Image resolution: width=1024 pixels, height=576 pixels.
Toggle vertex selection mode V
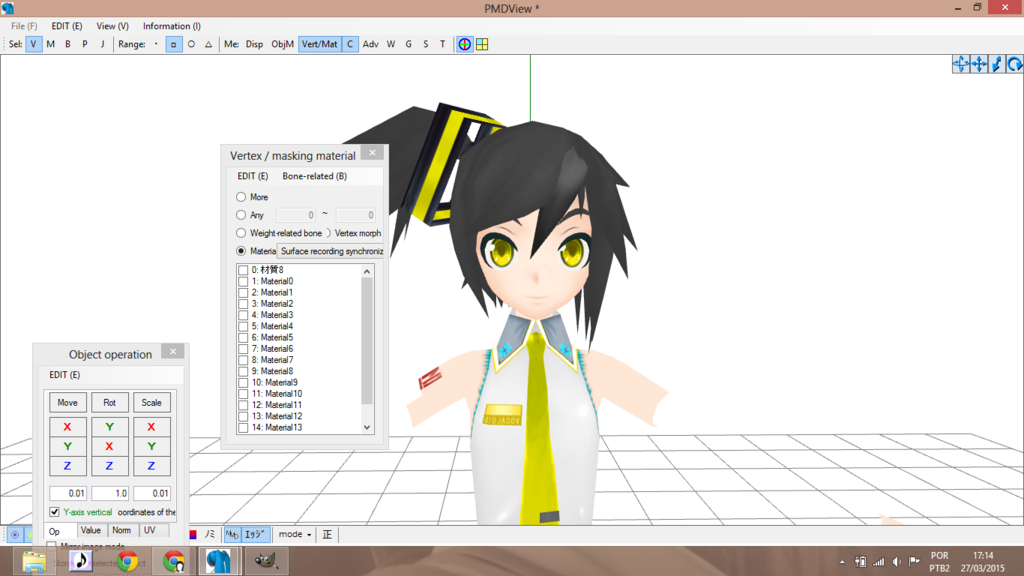(33, 44)
